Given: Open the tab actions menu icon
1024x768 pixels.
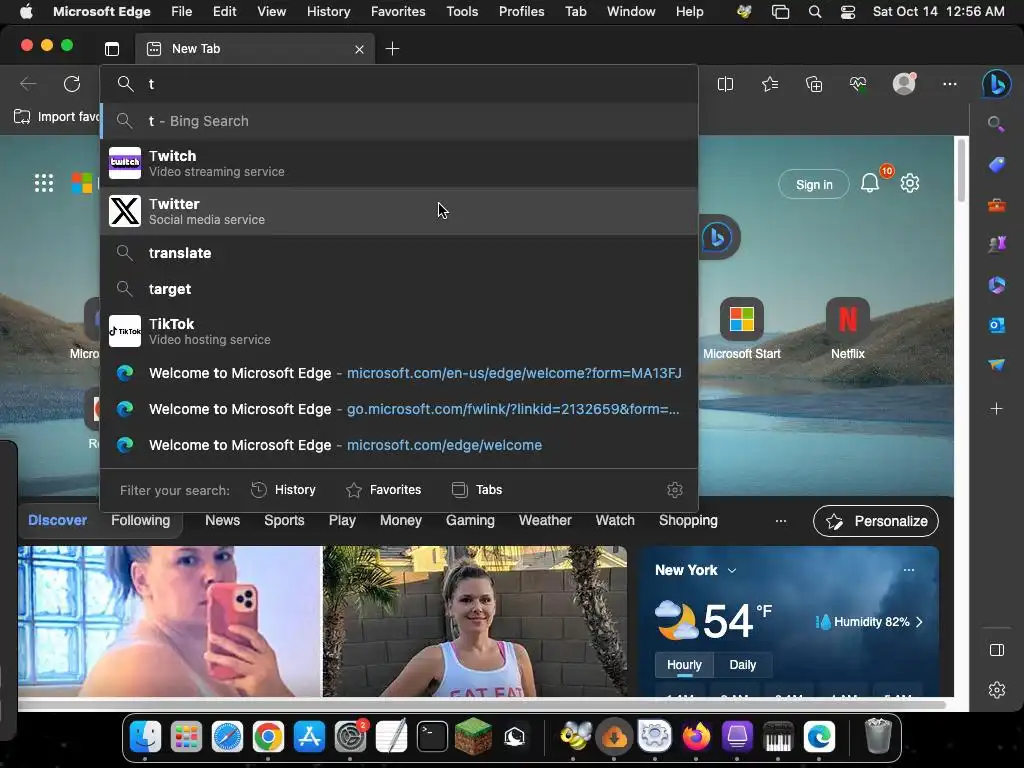Looking at the screenshot, I should tap(112, 49).
